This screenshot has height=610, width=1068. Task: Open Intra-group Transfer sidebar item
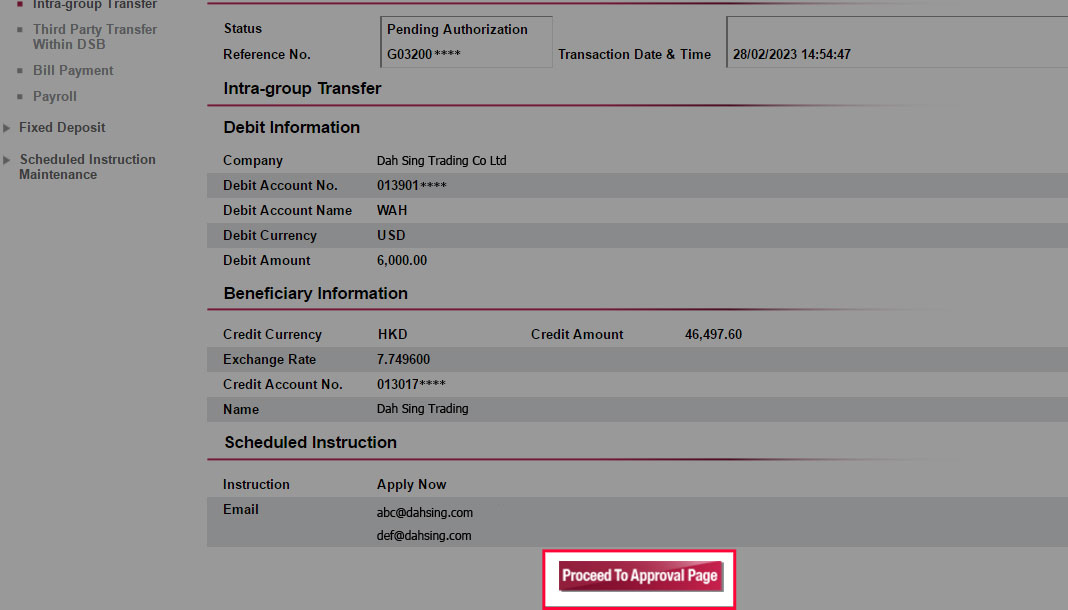tap(95, 4)
